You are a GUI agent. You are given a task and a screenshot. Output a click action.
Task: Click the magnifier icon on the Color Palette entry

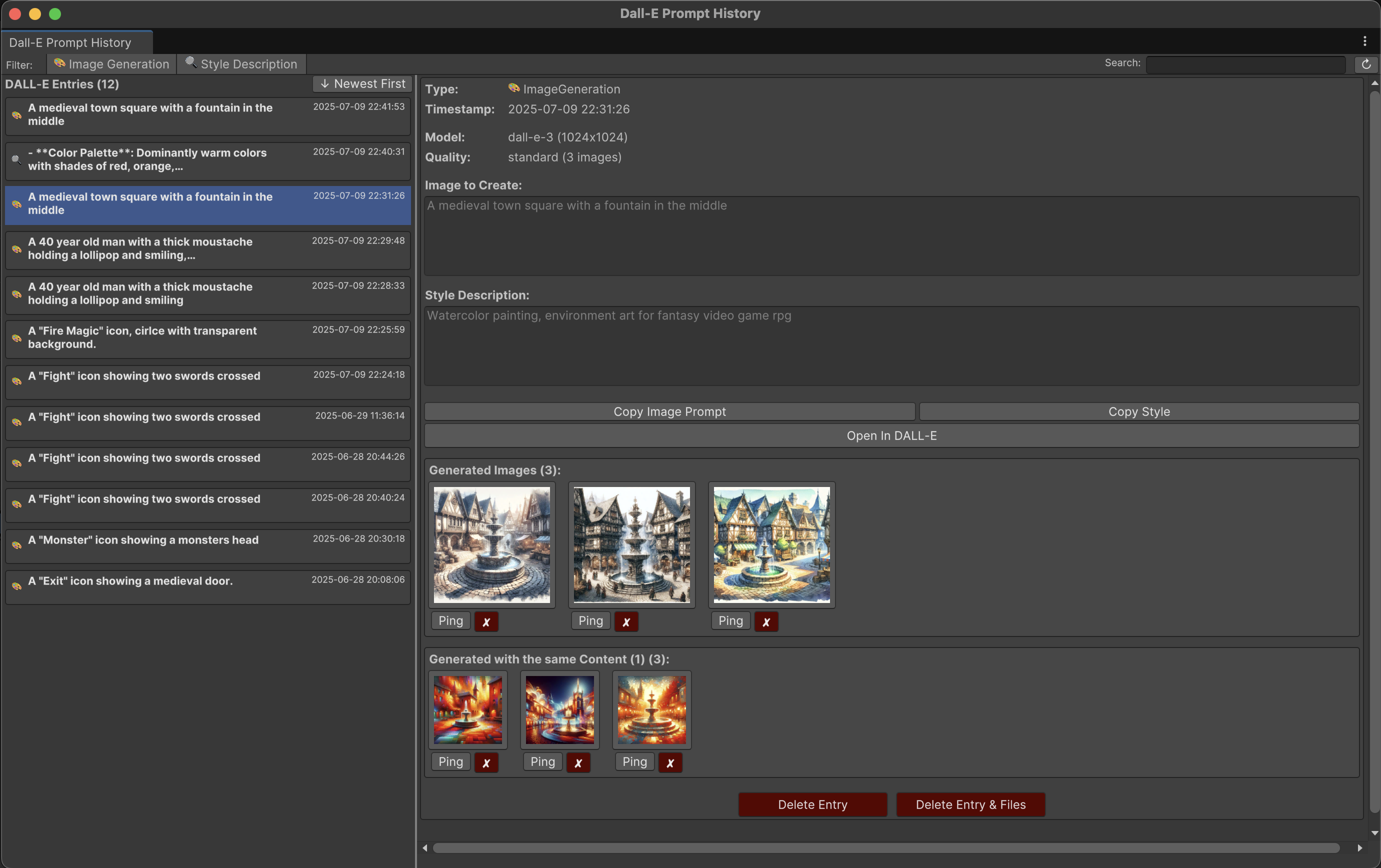pyautogui.click(x=16, y=160)
